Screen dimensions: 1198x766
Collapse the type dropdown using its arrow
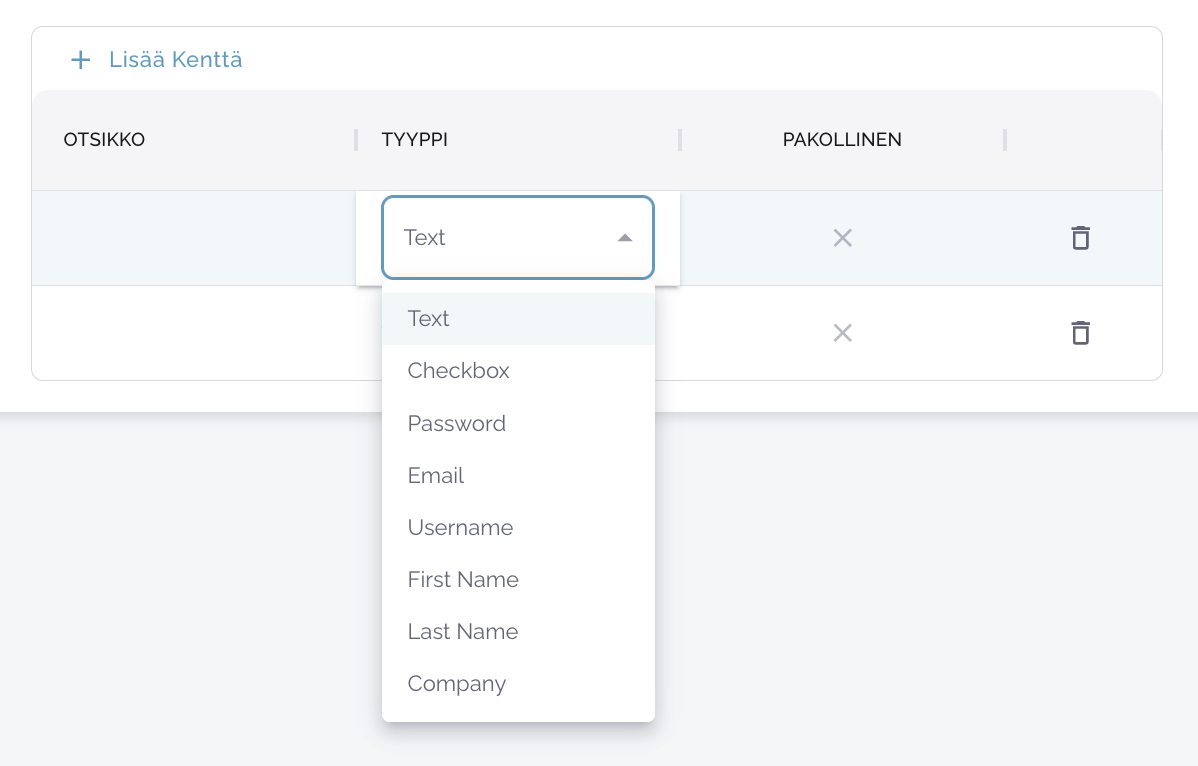pyautogui.click(x=625, y=238)
